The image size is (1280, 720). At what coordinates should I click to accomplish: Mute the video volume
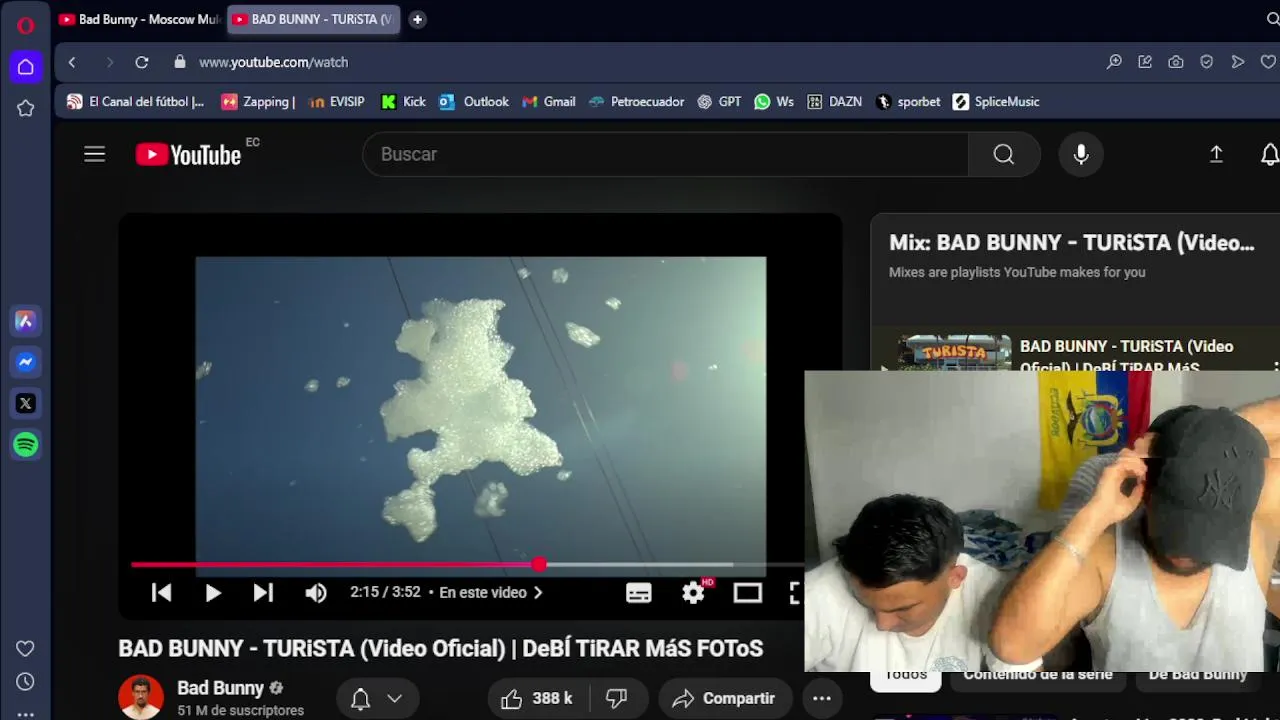point(316,593)
